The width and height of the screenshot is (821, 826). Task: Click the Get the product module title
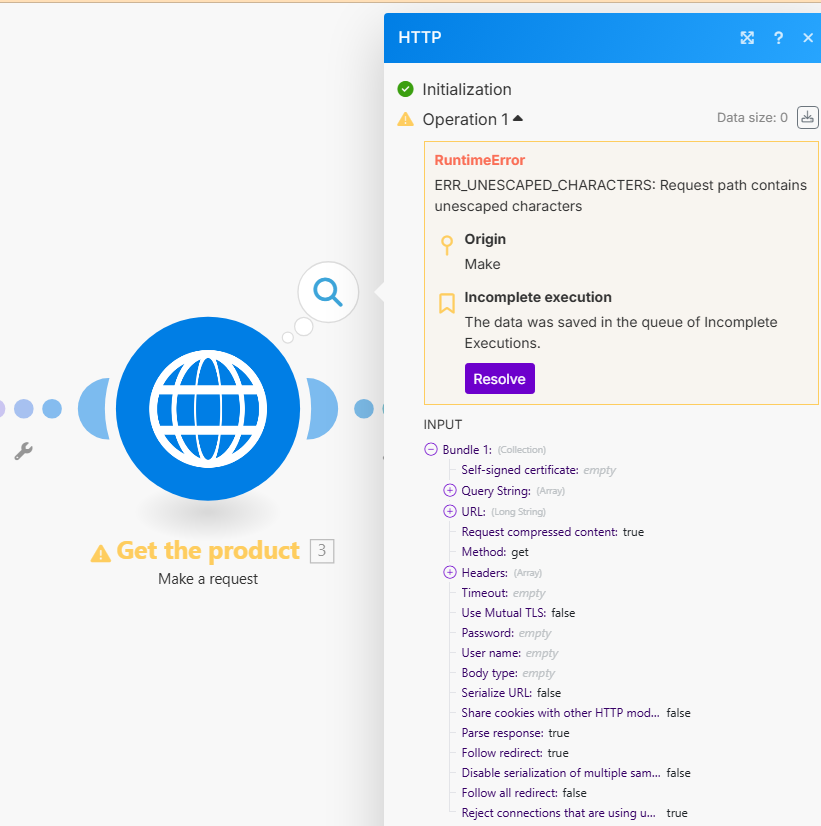coord(208,551)
